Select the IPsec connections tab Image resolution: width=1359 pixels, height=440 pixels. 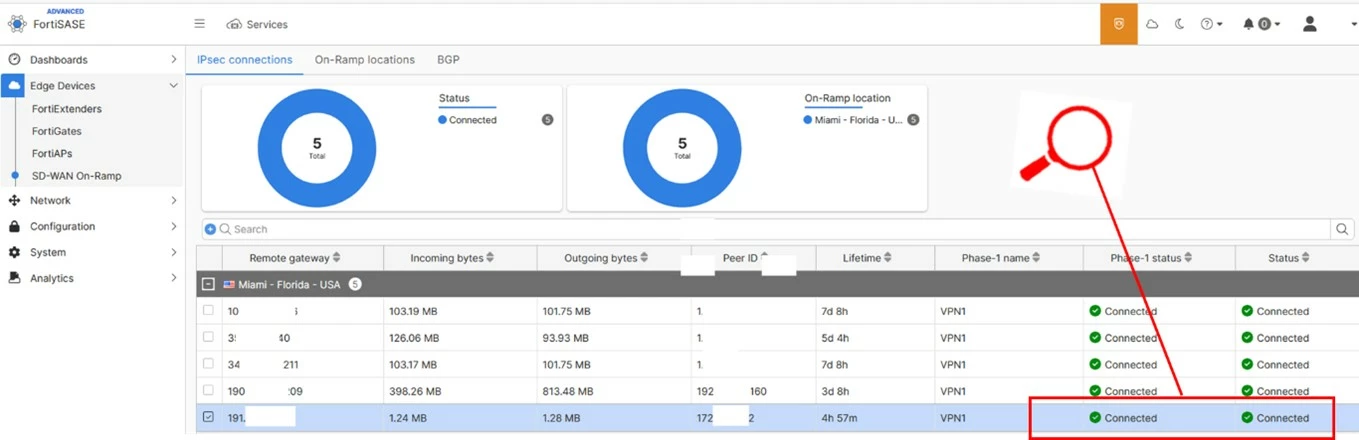[x=245, y=60]
